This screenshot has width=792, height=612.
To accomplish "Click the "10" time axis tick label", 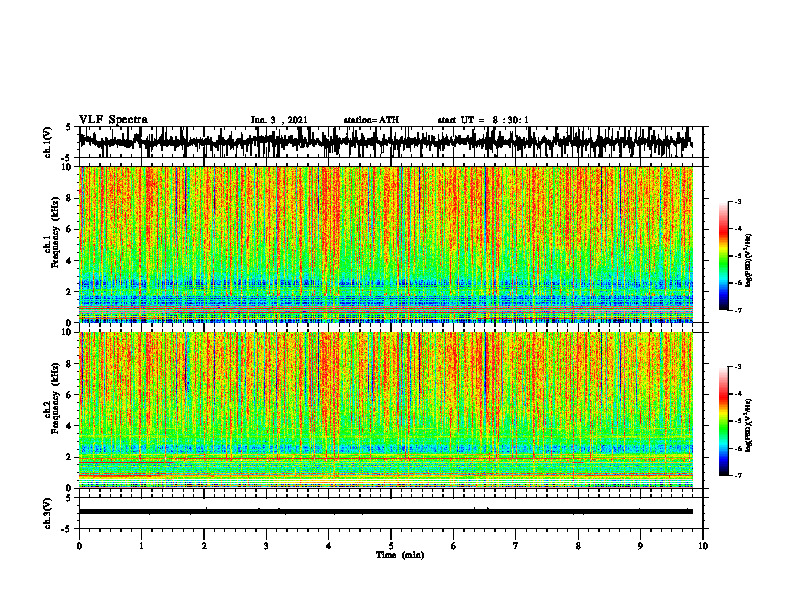I will tap(703, 546).
